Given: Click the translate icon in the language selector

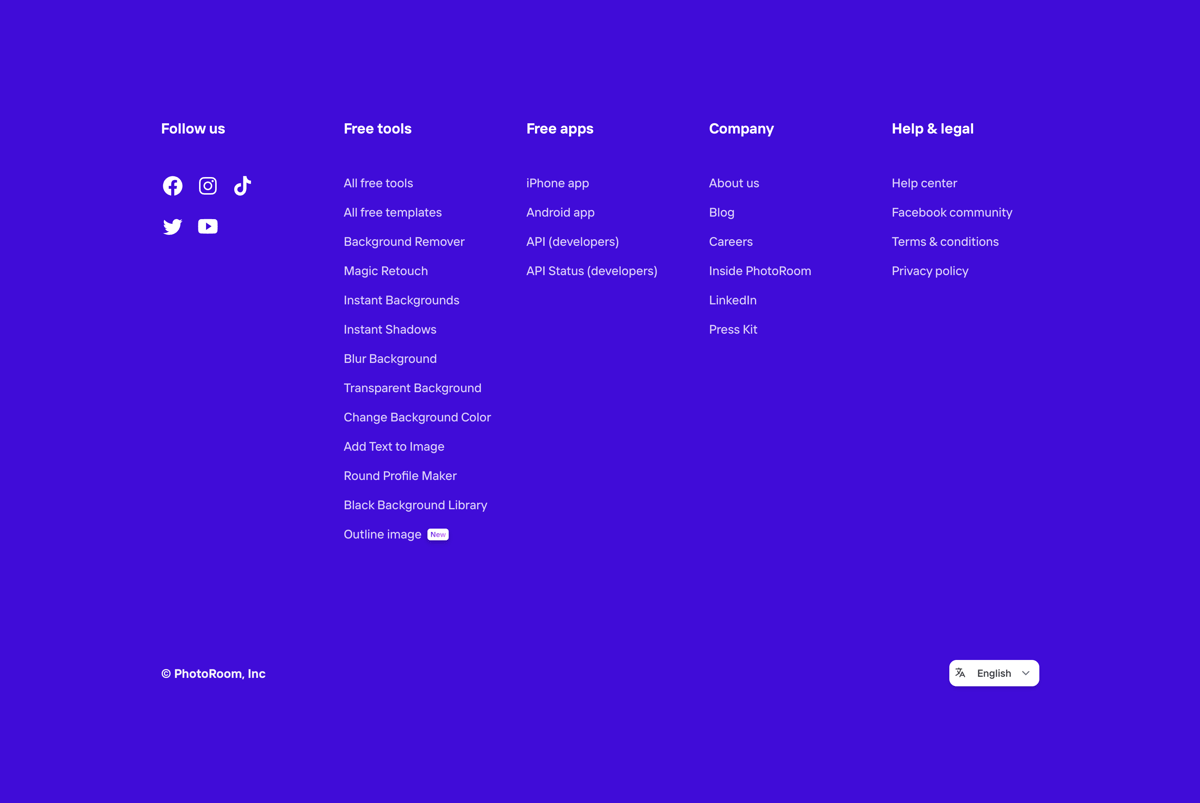Looking at the screenshot, I should (961, 672).
